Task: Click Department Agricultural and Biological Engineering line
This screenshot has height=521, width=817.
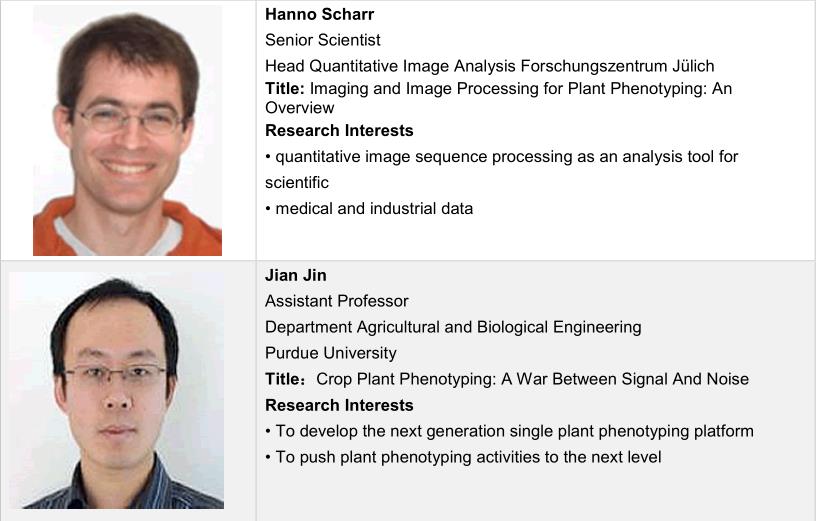Action: coord(453,327)
